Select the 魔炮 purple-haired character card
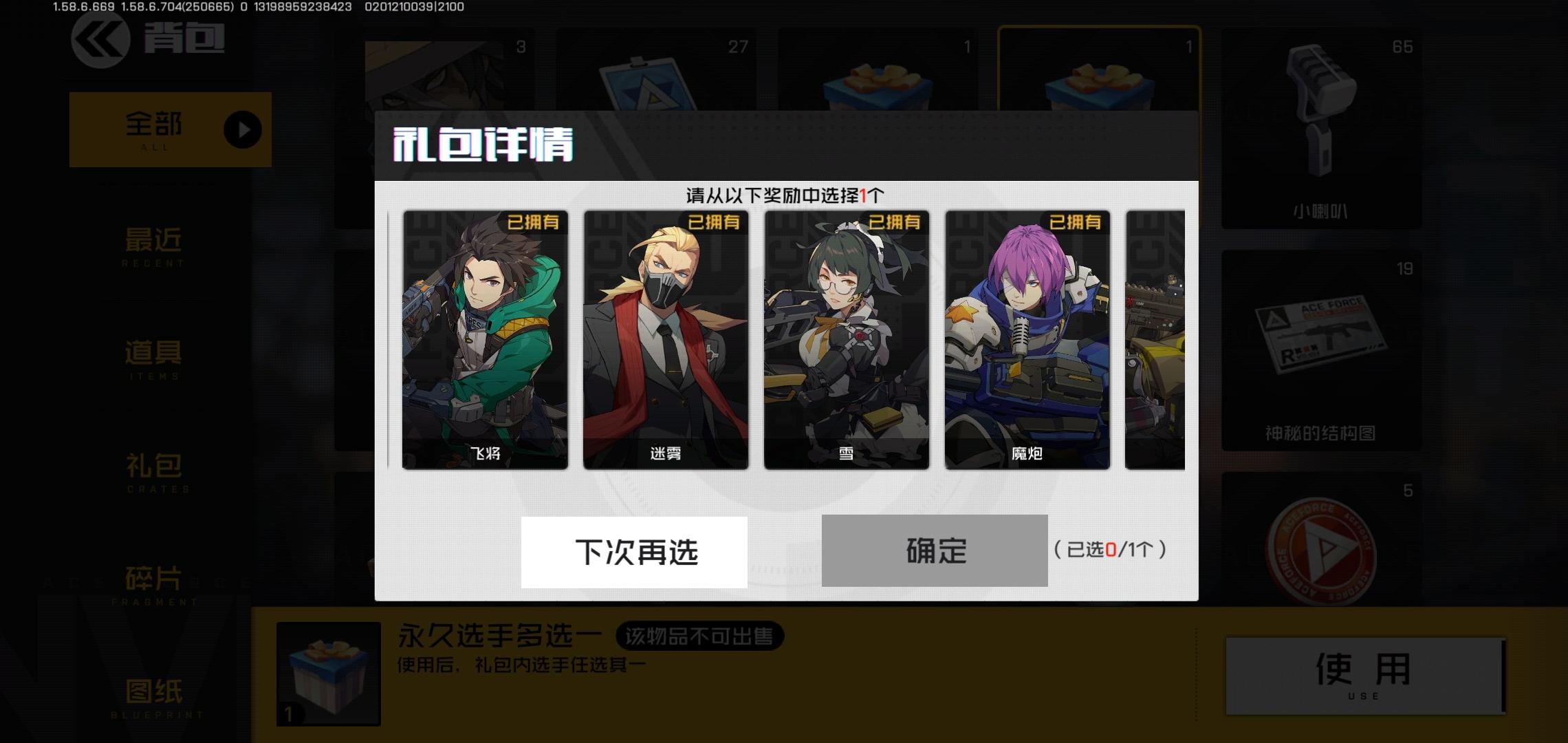The width and height of the screenshot is (1568, 743). [1027, 340]
